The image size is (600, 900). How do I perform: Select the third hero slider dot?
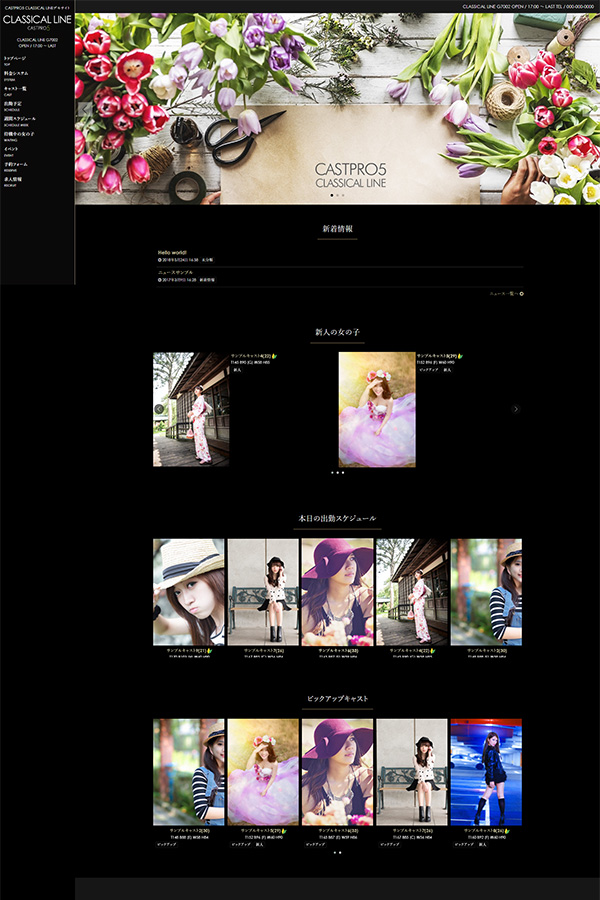tap(343, 195)
